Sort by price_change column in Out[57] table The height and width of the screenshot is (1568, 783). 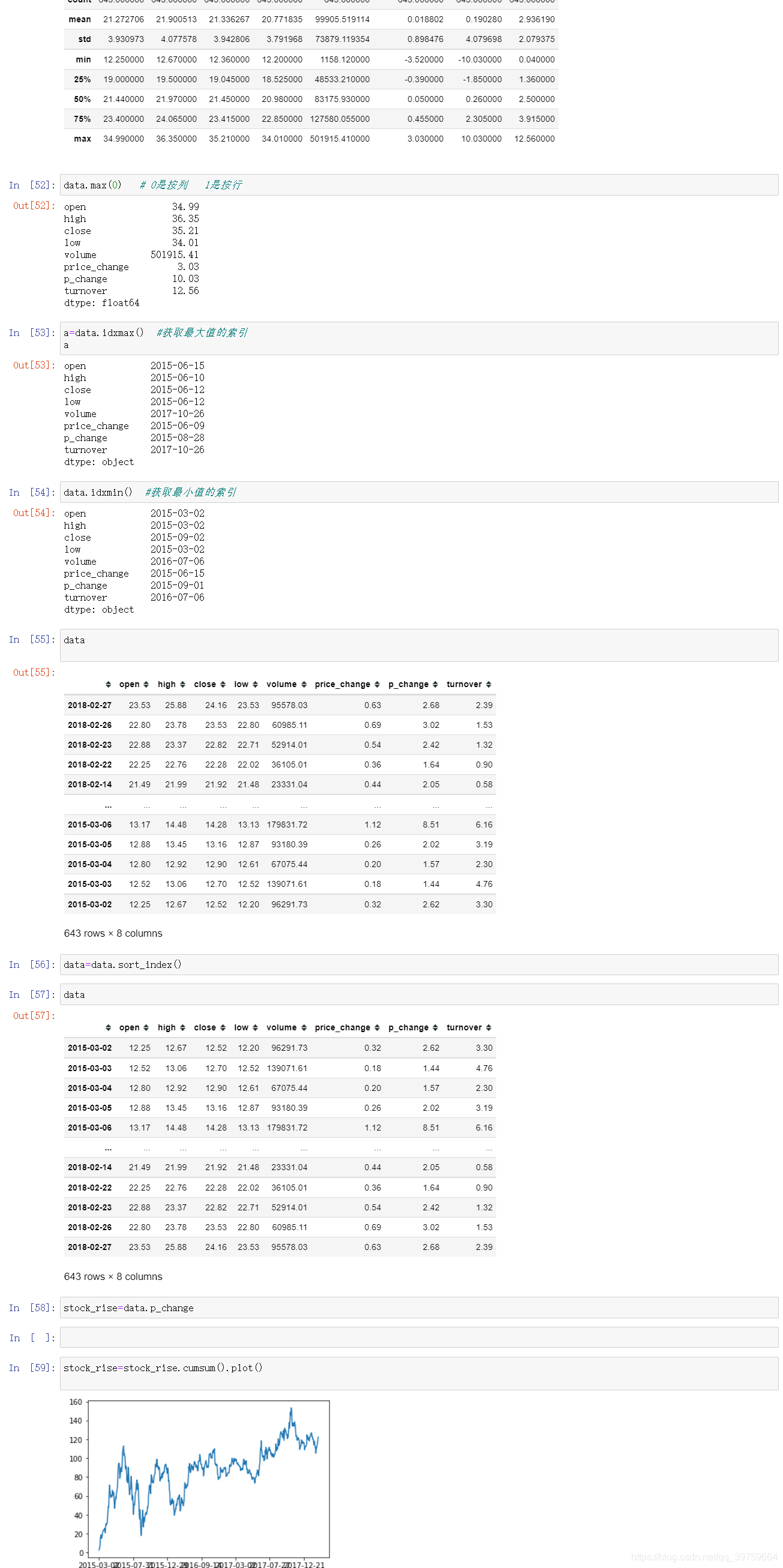click(x=377, y=1027)
